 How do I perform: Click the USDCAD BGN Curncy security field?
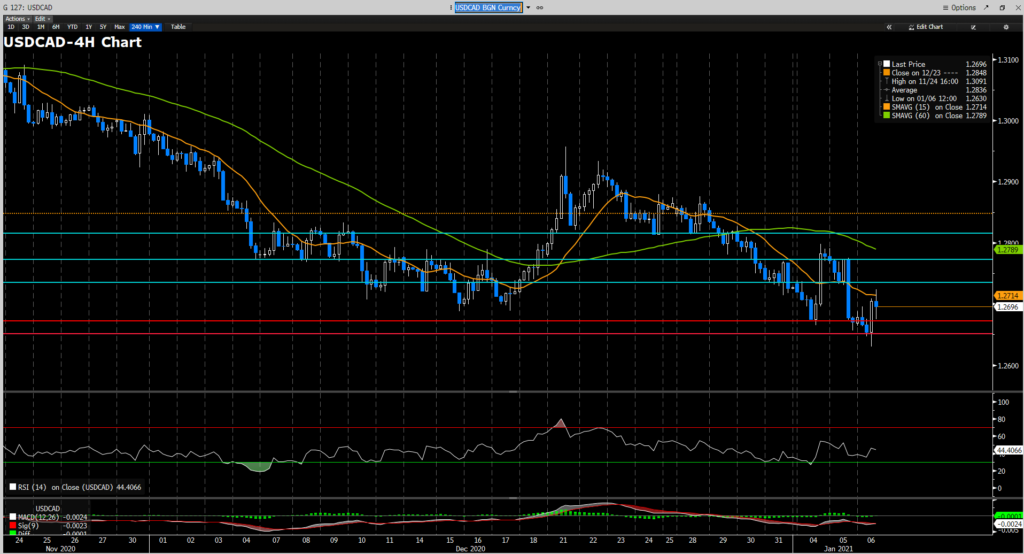pos(488,8)
